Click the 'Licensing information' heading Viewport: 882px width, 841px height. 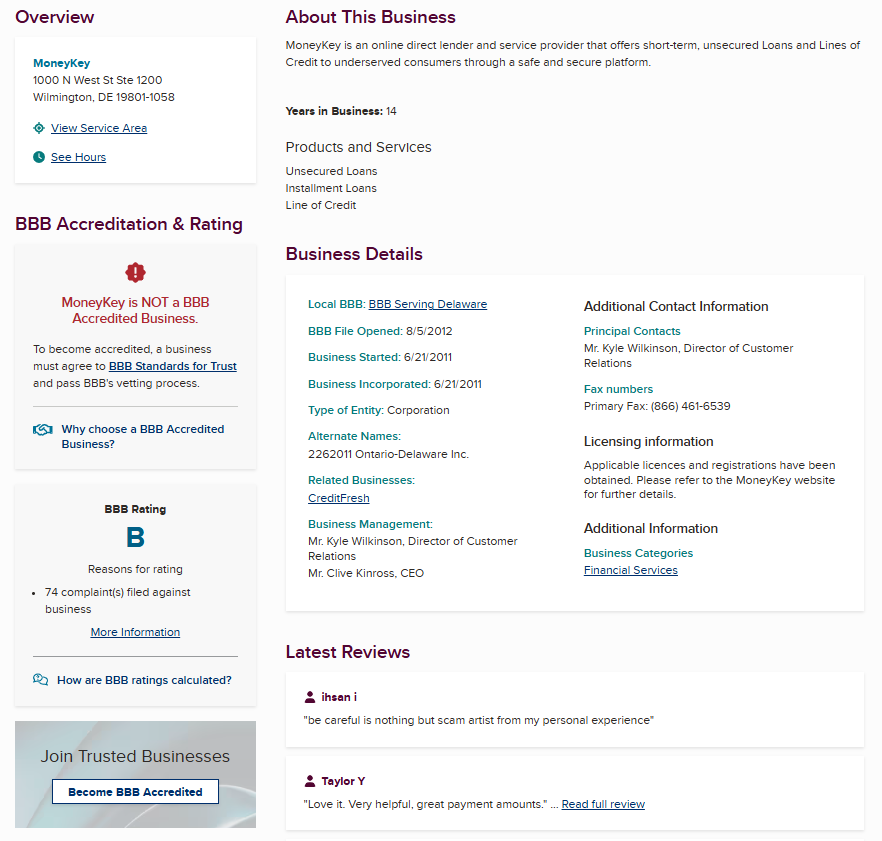[x=648, y=442]
